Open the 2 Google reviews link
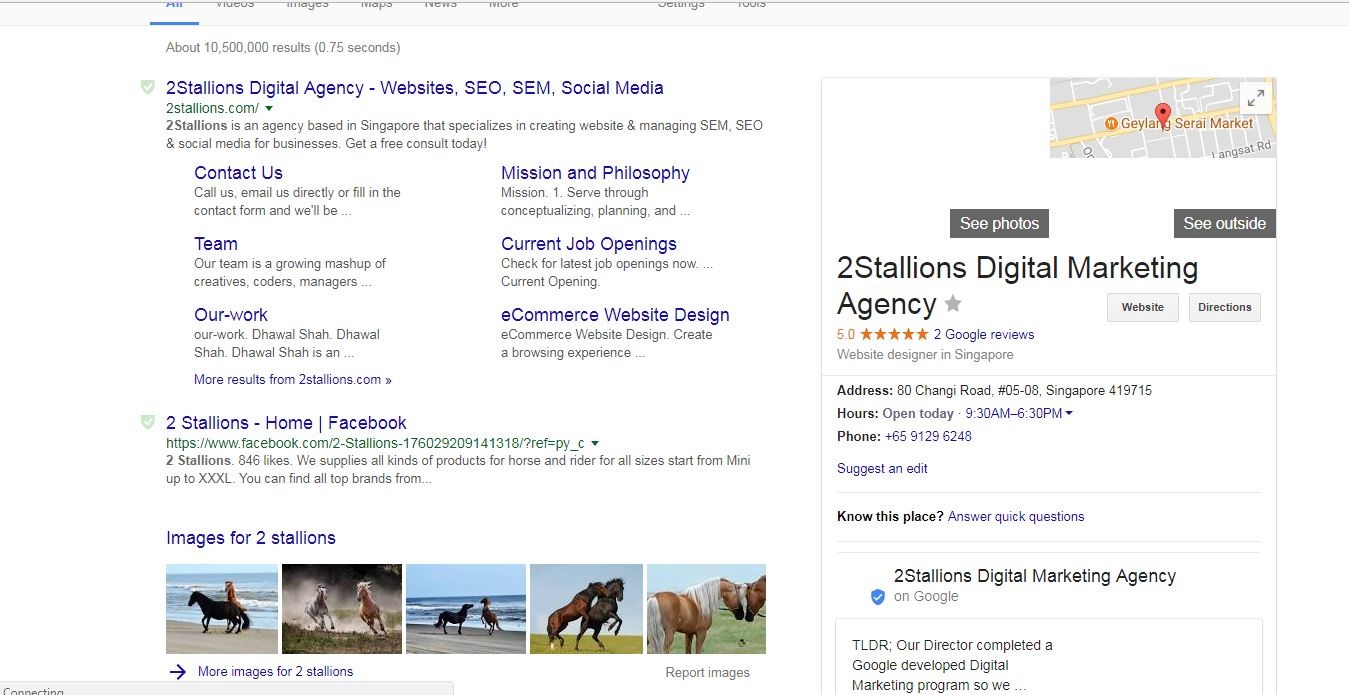 click(x=984, y=335)
